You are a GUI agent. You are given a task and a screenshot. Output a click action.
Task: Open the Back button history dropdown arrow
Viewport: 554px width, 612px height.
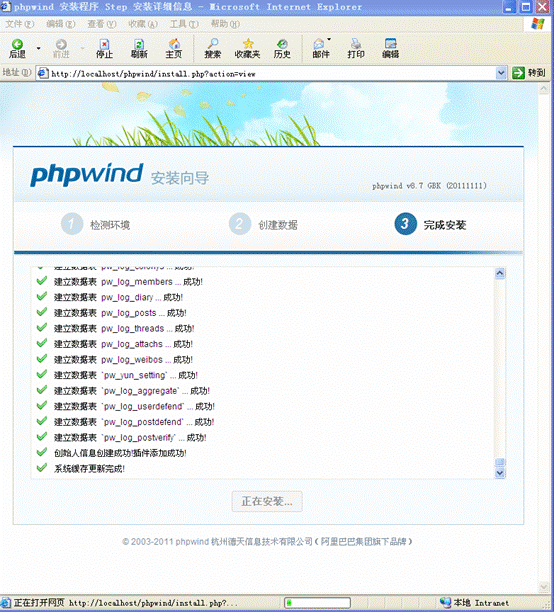(x=38, y=48)
